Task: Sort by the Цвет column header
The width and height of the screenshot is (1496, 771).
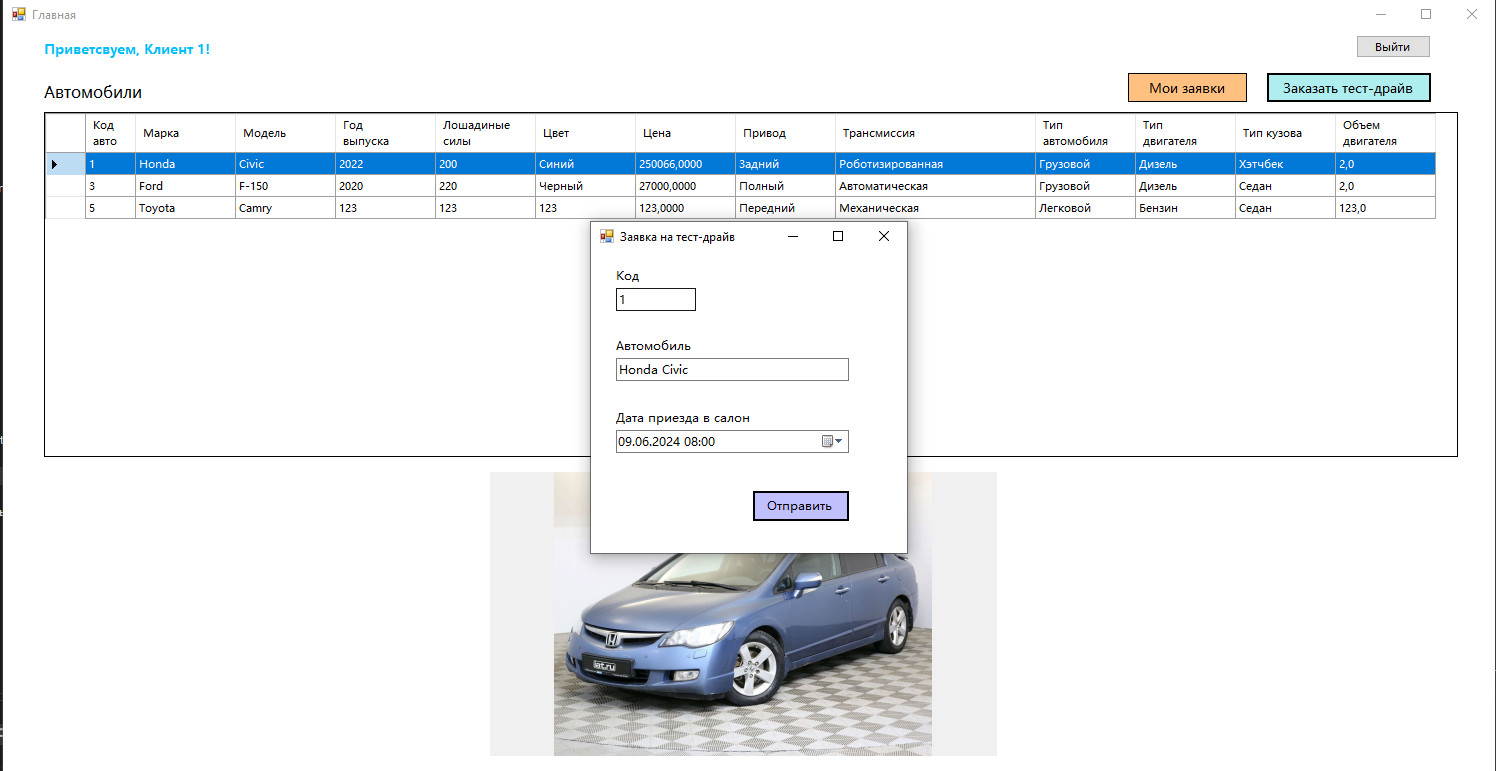Action: tap(585, 133)
